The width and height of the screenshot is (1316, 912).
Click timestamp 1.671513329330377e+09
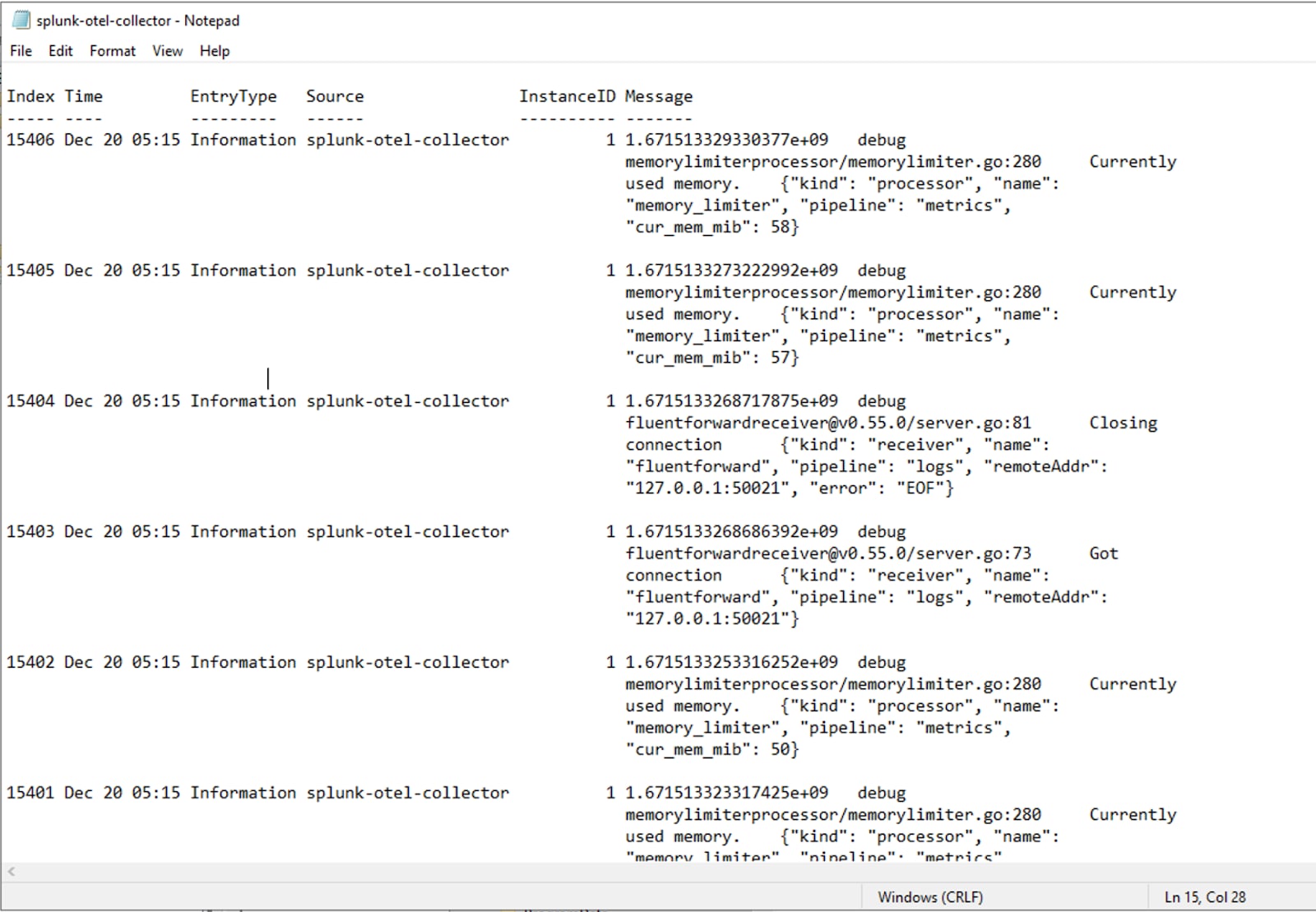[727, 140]
